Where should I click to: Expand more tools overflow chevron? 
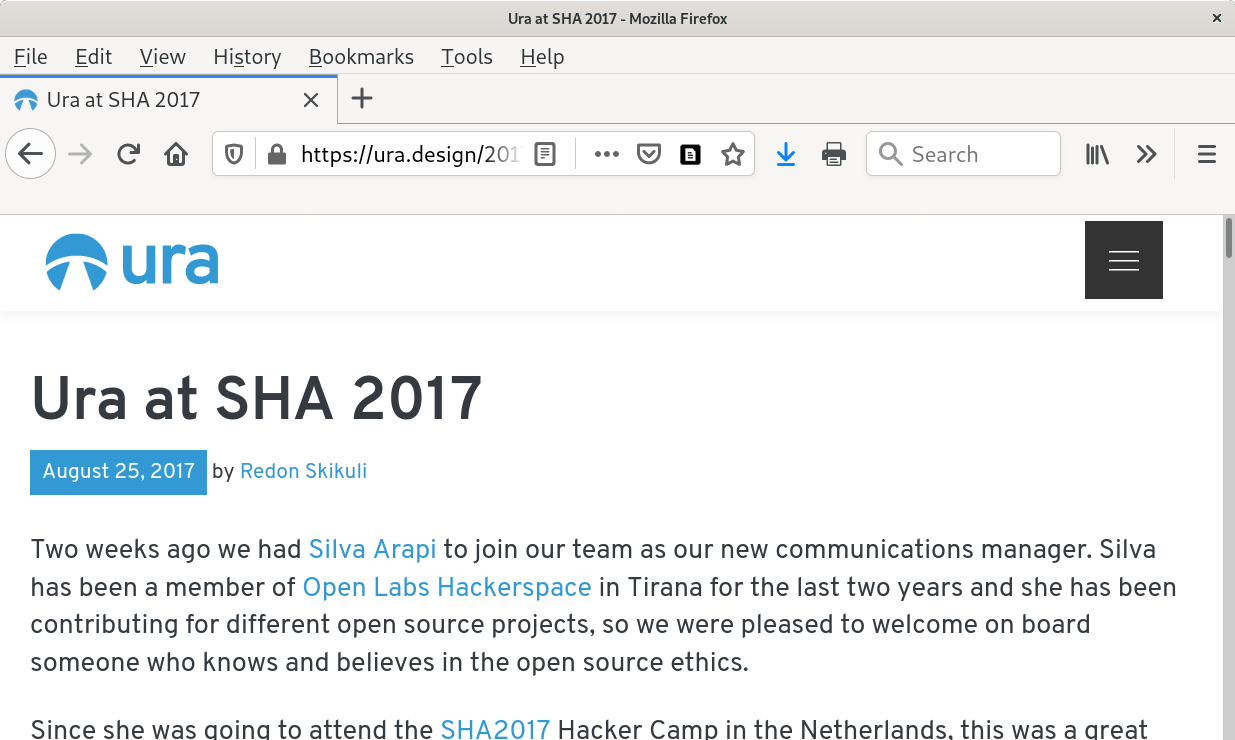pos(1146,154)
